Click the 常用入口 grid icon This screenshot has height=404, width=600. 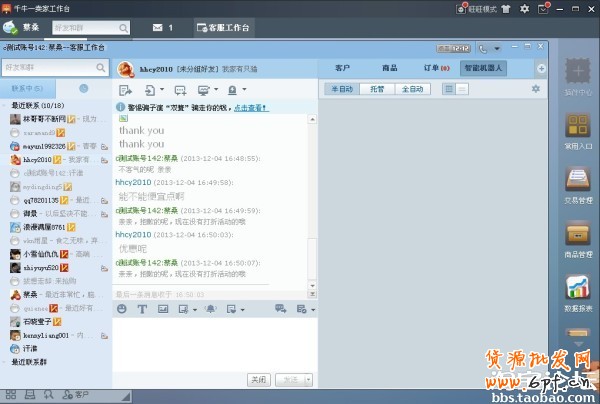pyautogui.click(x=577, y=127)
